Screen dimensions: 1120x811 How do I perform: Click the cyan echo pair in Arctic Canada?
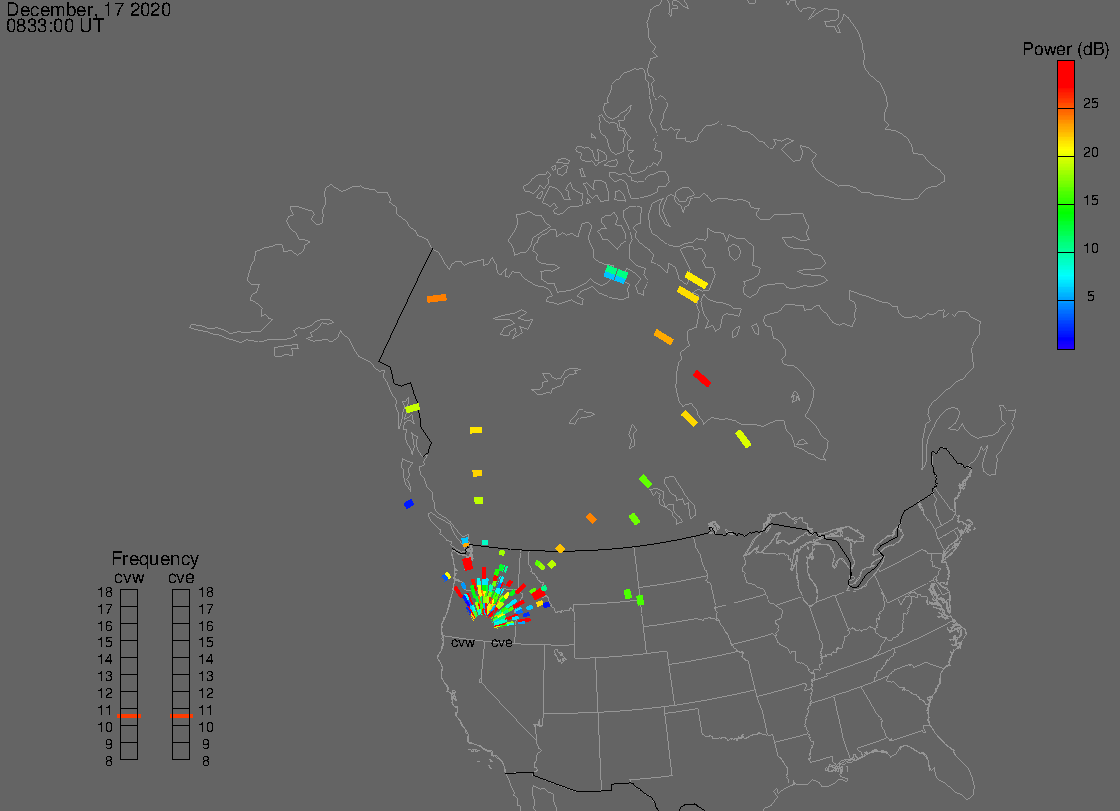pyautogui.click(x=616, y=274)
